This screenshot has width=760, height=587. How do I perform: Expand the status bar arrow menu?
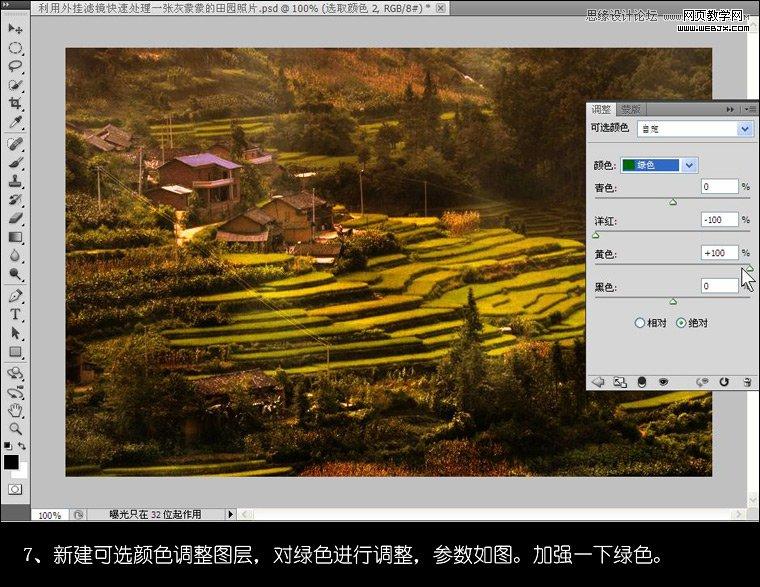pyautogui.click(x=231, y=514)
